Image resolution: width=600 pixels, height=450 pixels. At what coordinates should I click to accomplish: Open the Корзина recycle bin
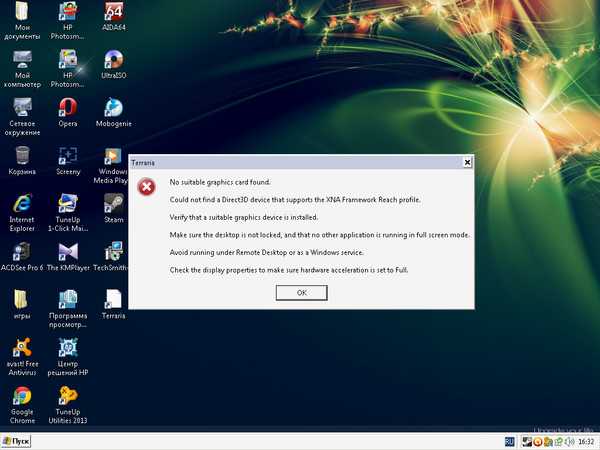click(x=22, y=161)
